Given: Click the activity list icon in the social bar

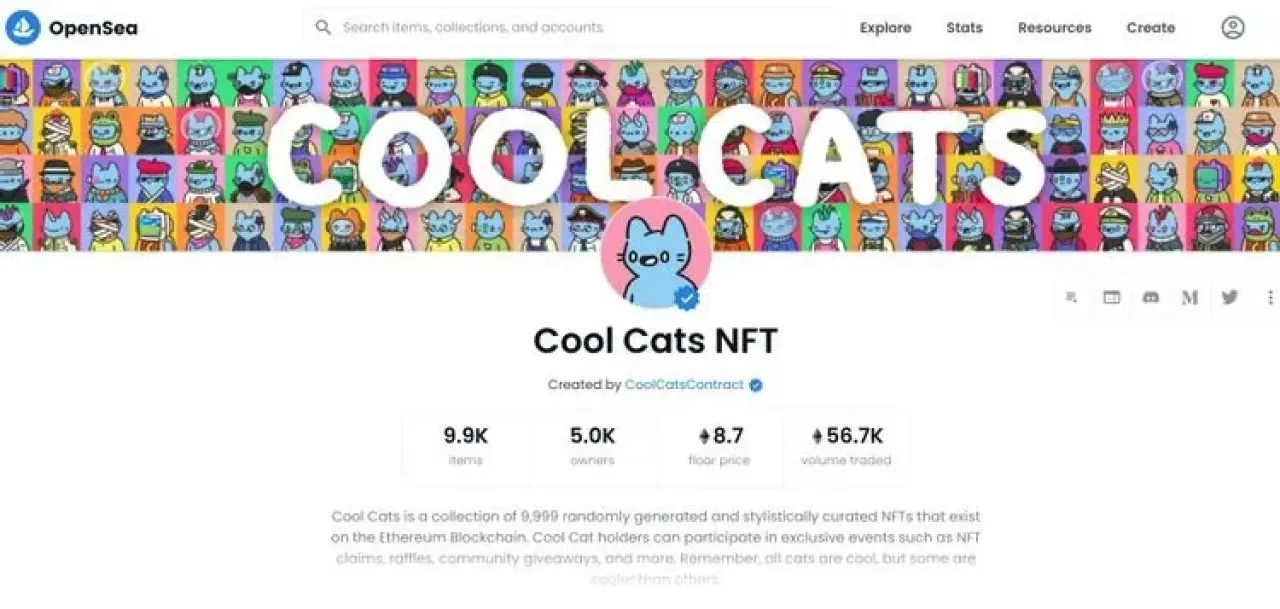Looking at the screenshot, I should coord(1072,297).
